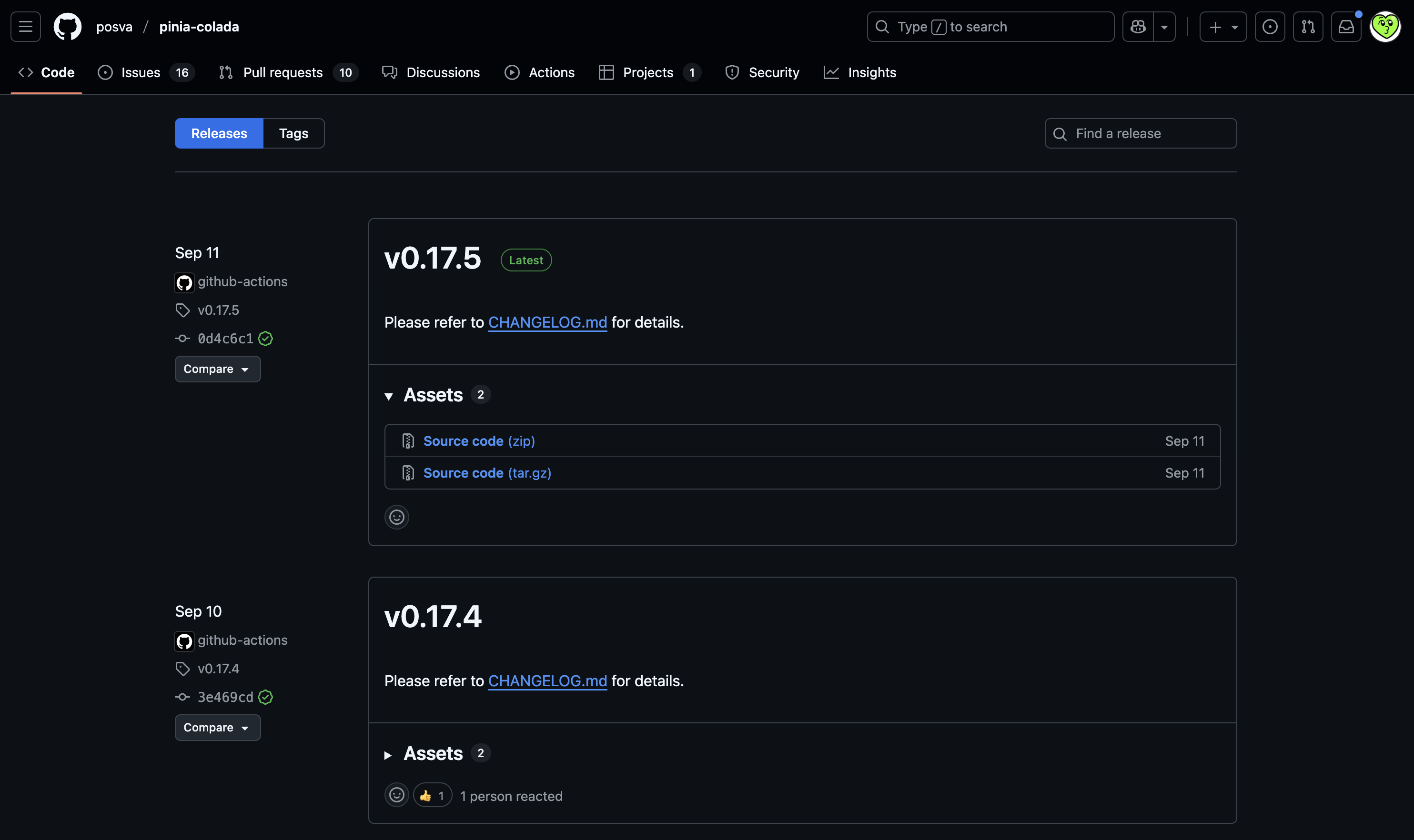Open your pull requests header icon
Image resolution: width=1414 pixels, height=840 pixels.
[x=1308, y=27]
